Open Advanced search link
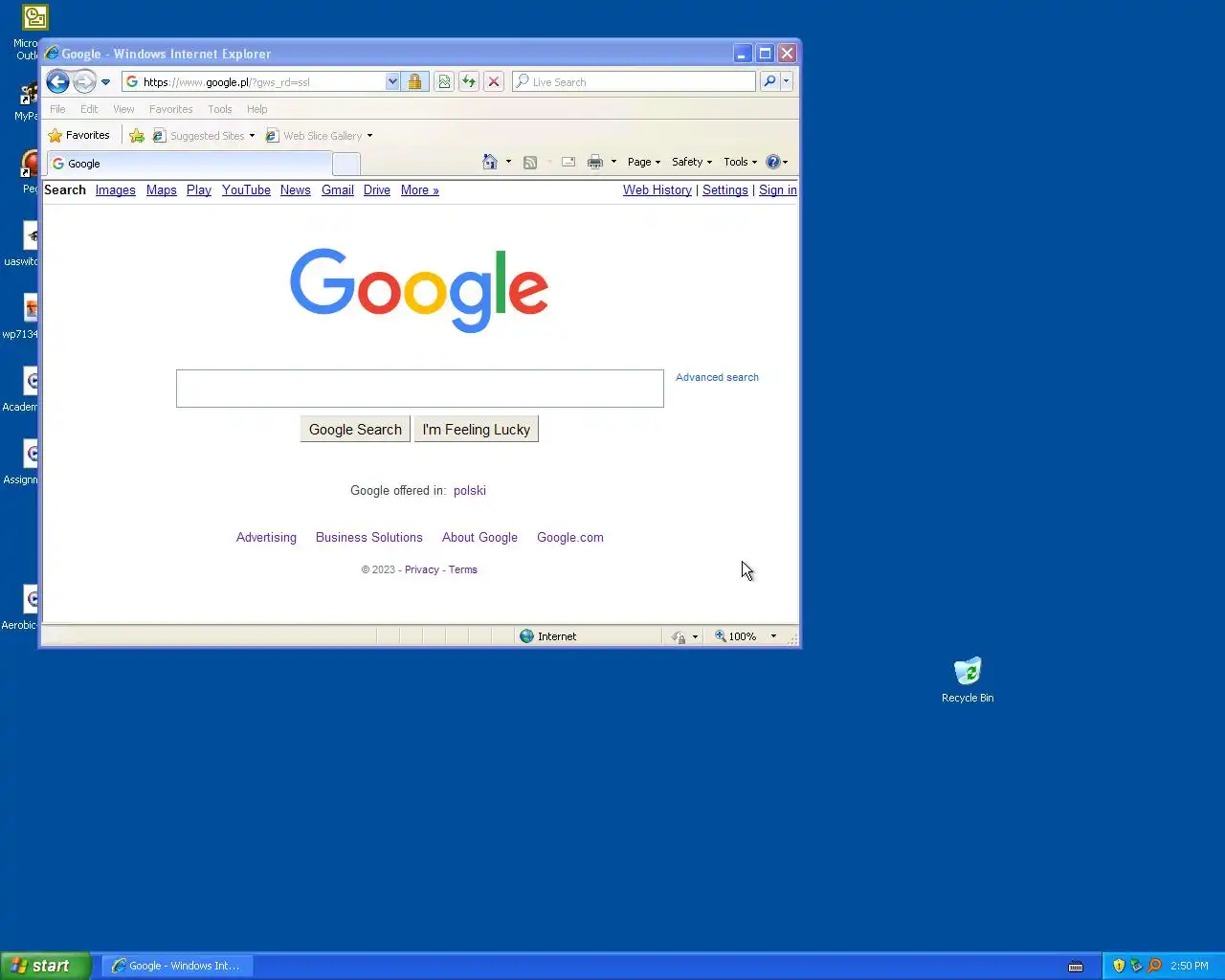This screenshot has width=1225, height=980. (x=717, y=377)
